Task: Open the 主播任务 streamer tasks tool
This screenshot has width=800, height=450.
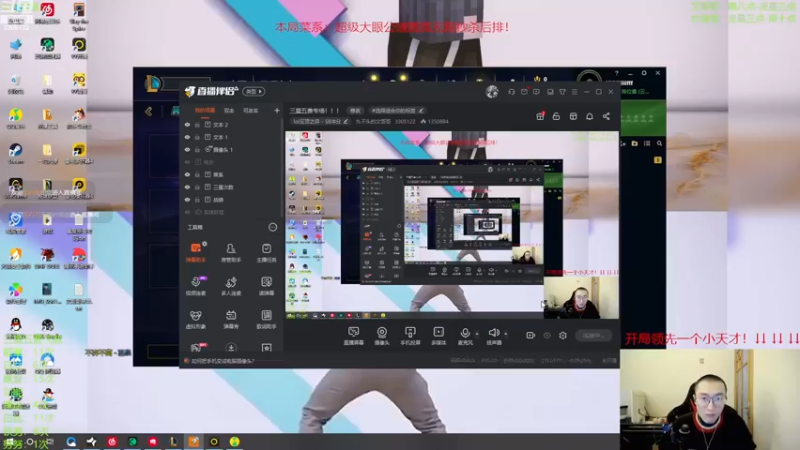Action: 266,252
